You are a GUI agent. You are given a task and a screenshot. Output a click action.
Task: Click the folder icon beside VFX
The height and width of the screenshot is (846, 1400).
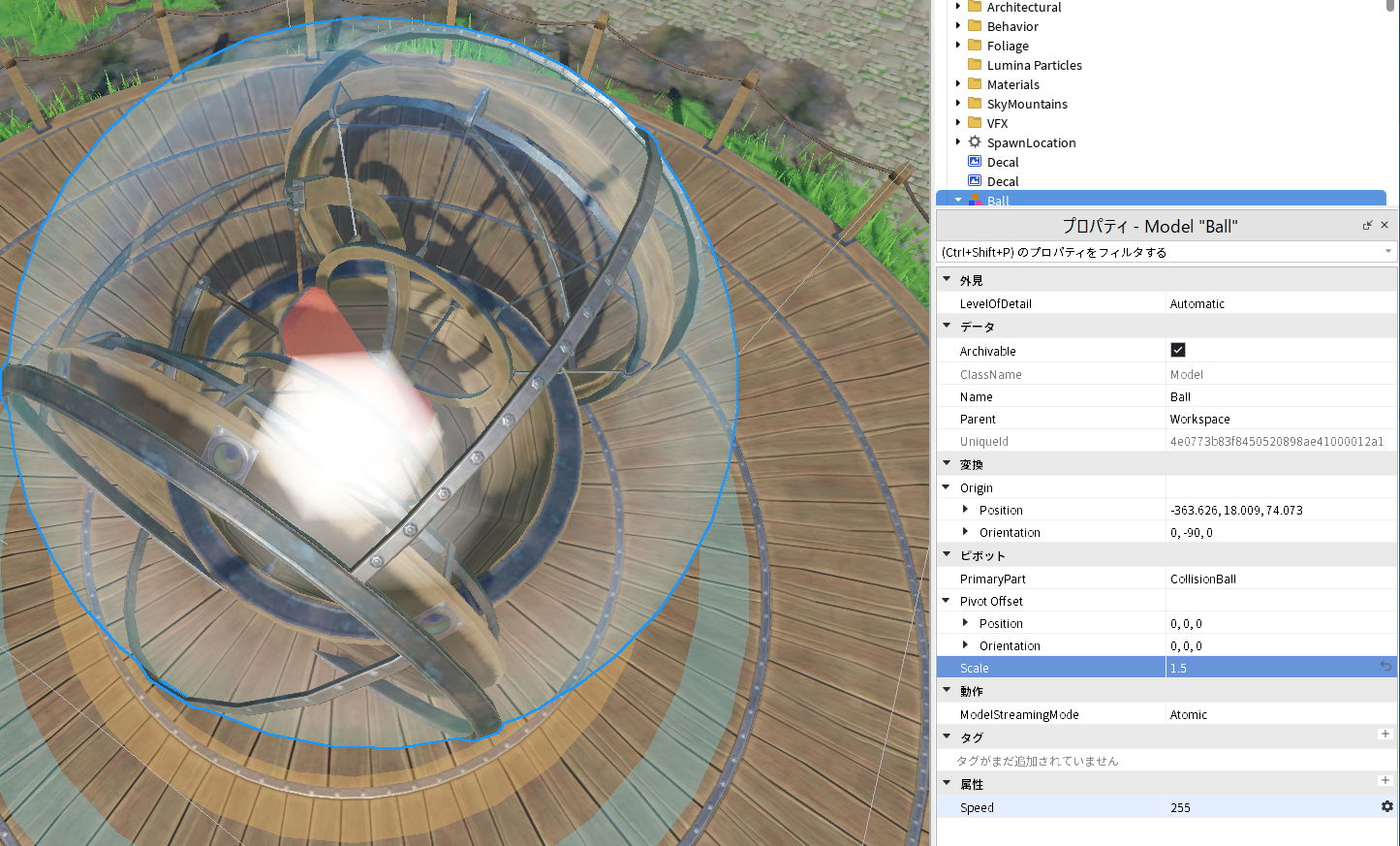[975, 123]
